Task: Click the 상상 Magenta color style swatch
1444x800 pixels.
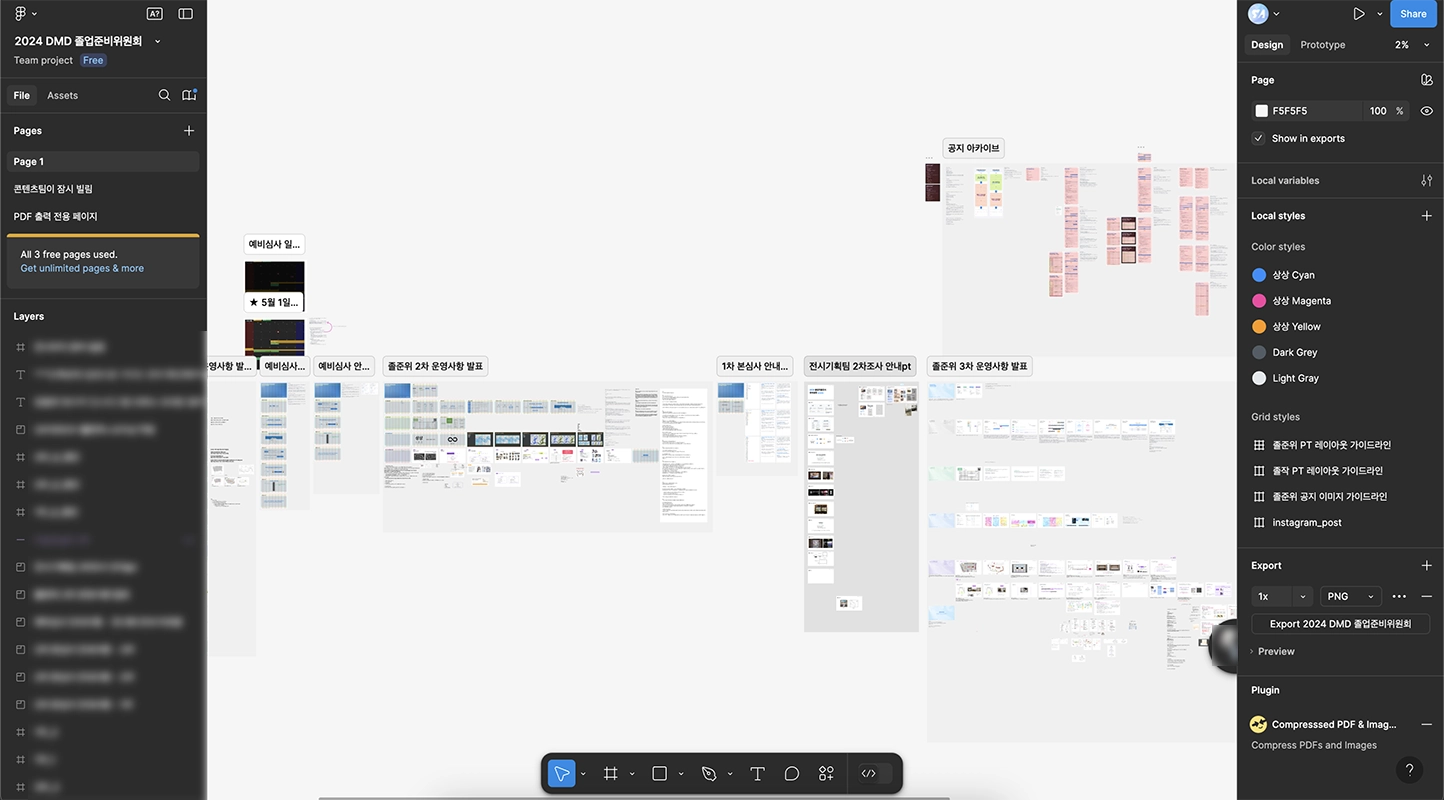Action: point(1259,301)
